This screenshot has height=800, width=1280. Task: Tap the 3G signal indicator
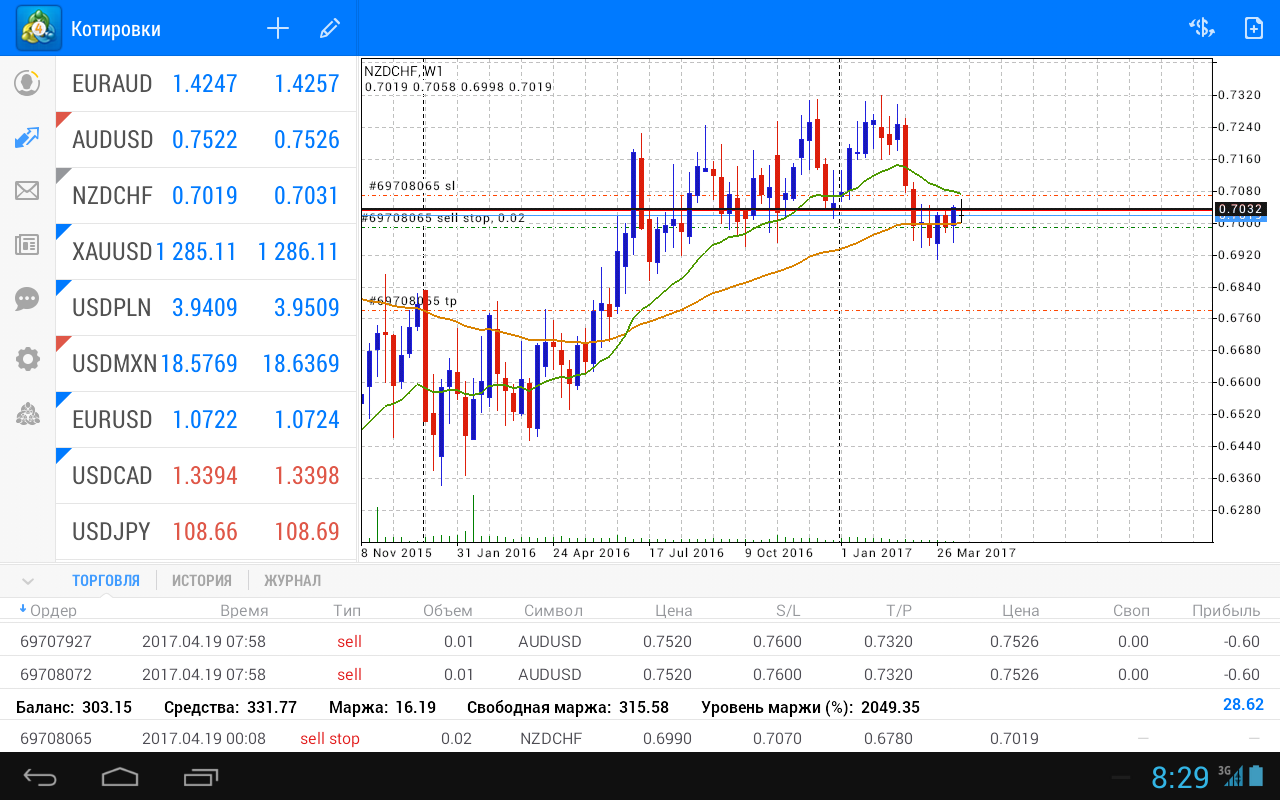click(1230, 775)
